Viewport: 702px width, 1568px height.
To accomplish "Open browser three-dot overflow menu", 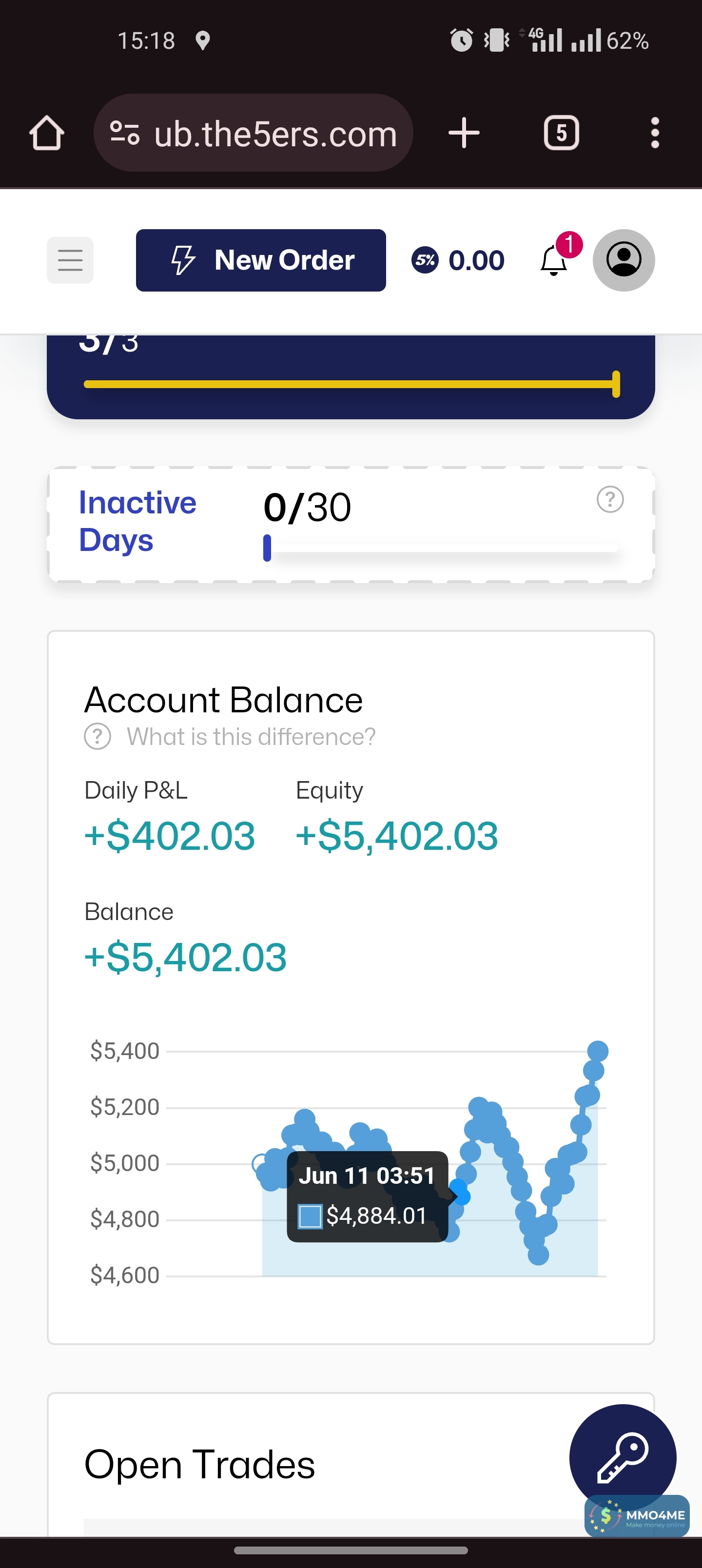I will click(x=655, y=133).
